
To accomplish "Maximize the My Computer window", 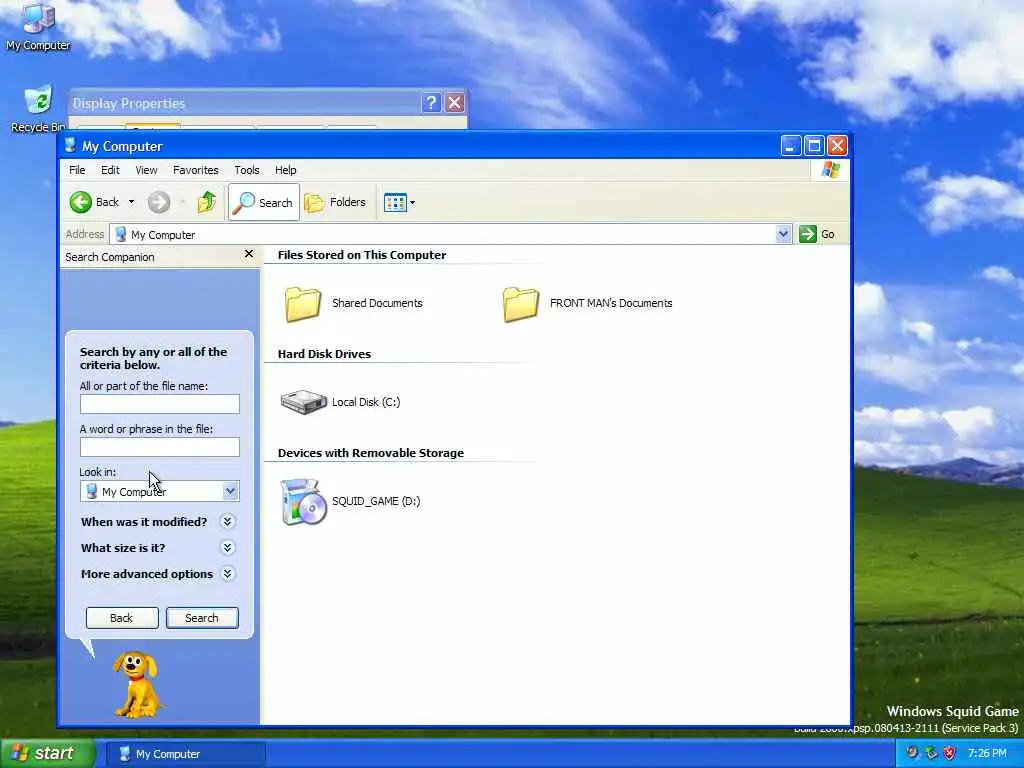I will coord(814,146).
